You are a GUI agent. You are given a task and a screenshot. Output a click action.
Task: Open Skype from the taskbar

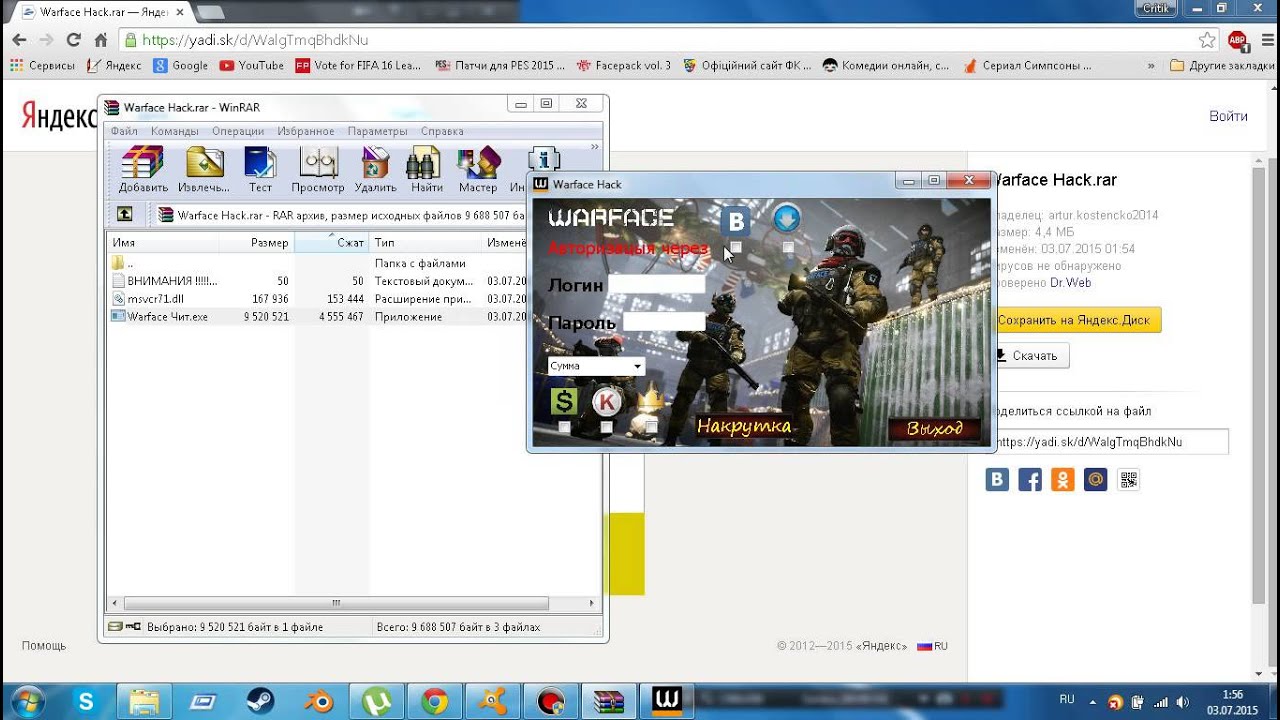86,701
